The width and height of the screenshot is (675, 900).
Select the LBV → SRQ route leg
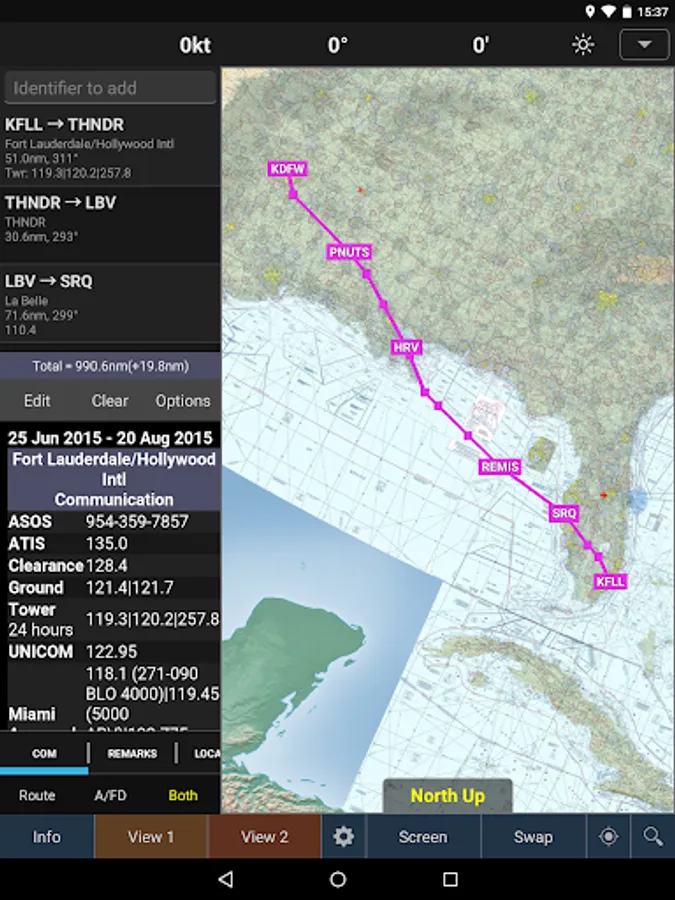110,304
